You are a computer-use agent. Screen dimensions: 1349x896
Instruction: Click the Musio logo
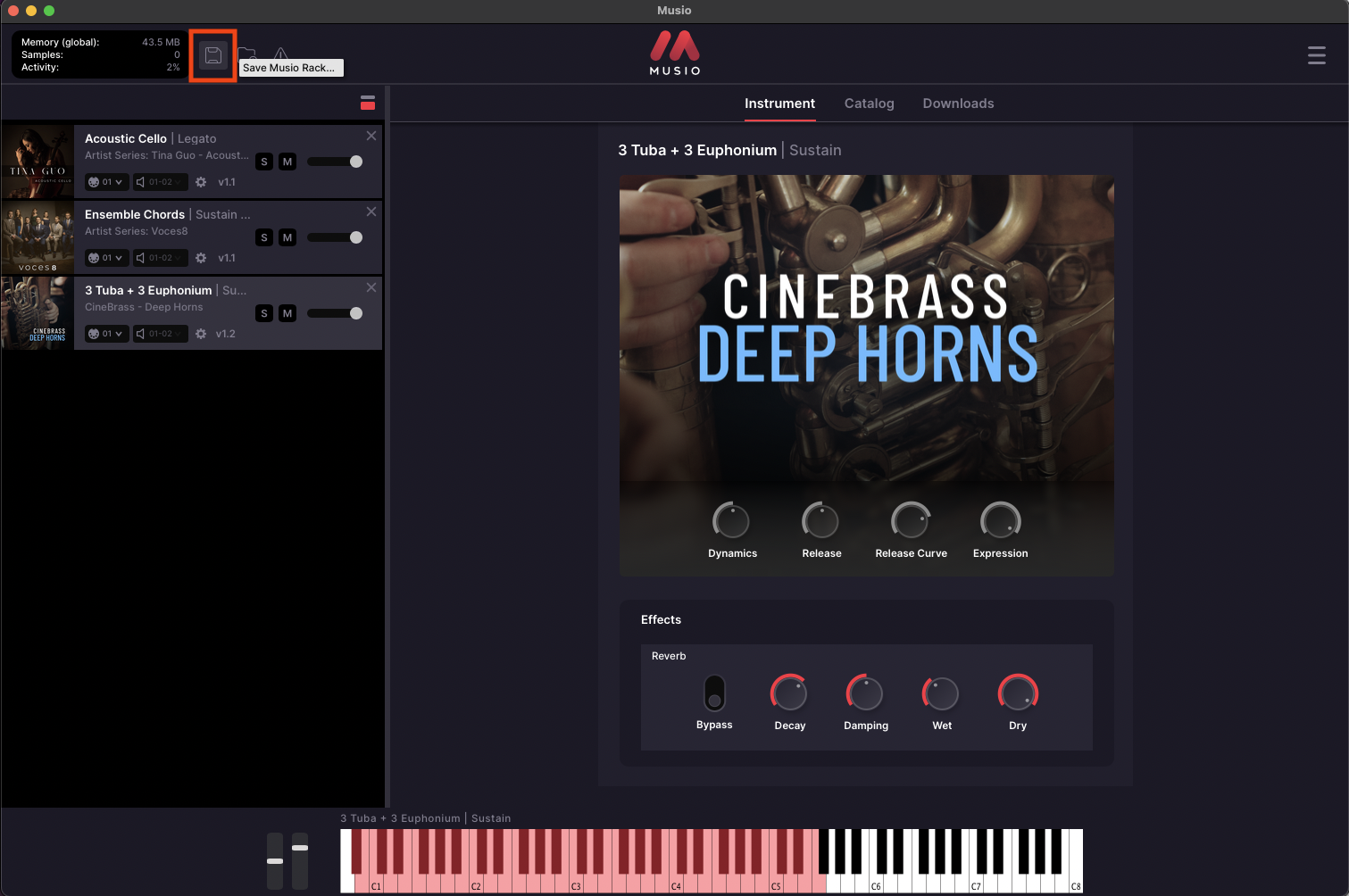(675, 53)
